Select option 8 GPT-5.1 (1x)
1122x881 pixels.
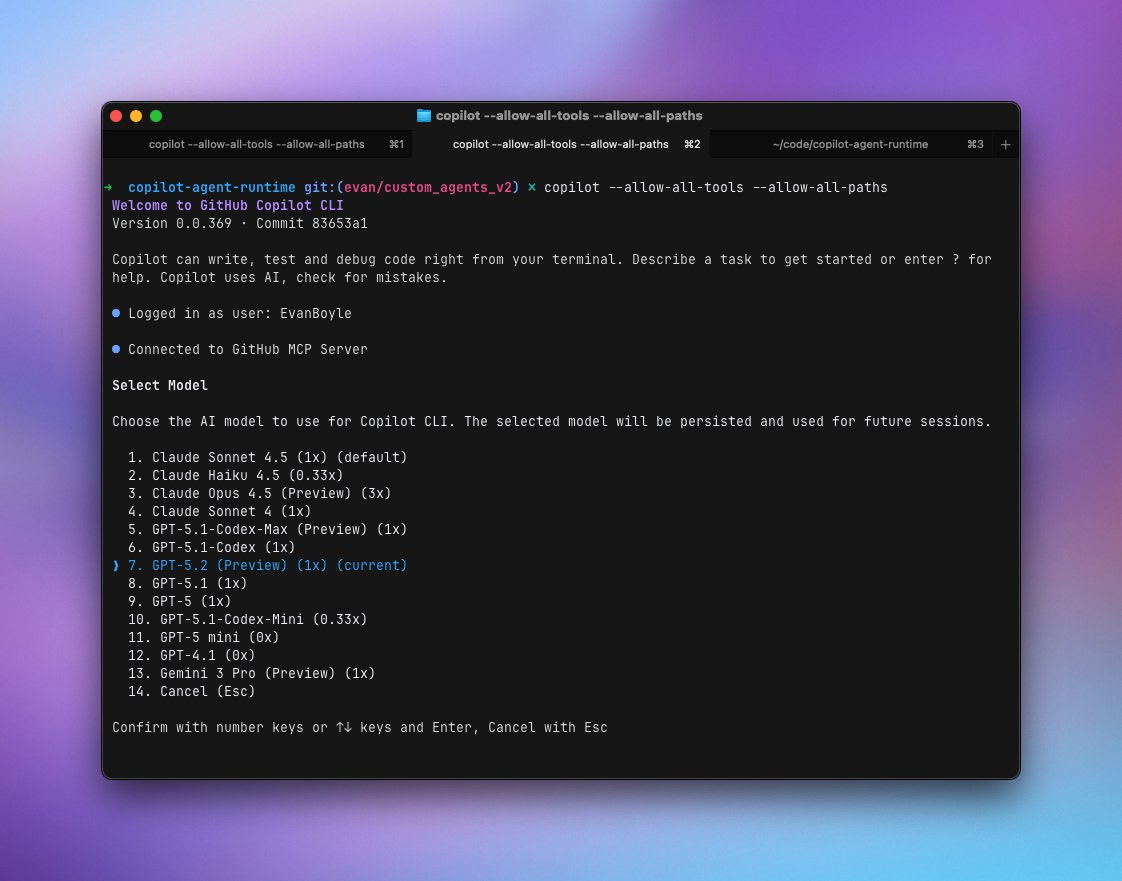187,583
